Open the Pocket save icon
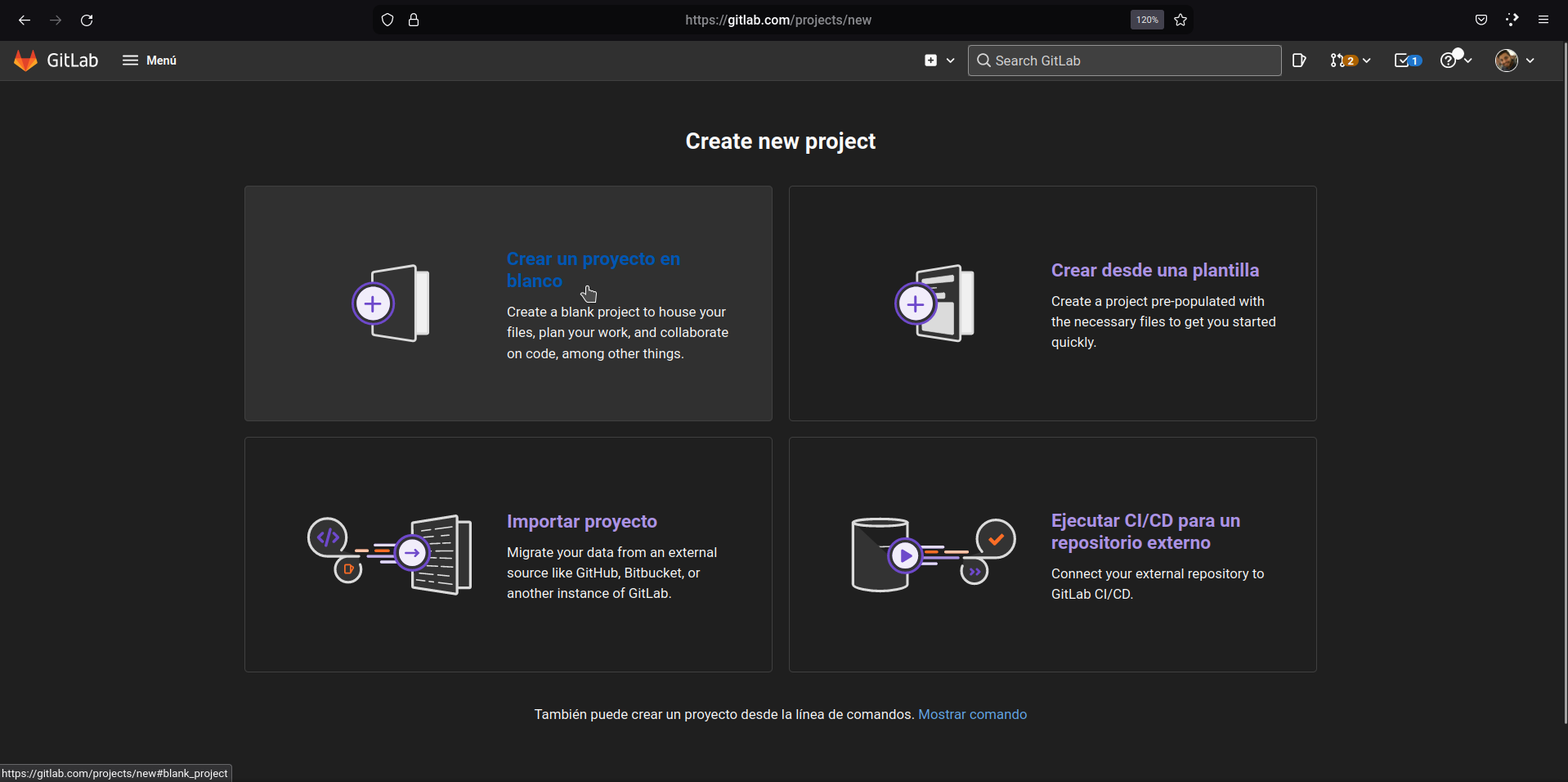Image resolution: width=1568 pixels, height=782 pixels. tap(1481, 20)
